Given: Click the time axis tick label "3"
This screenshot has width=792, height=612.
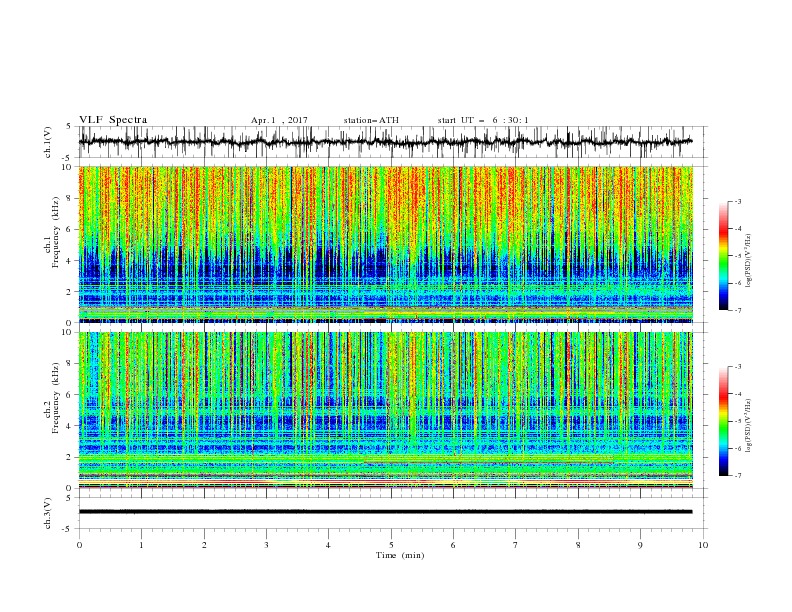Looking at the screenshot, I should pyautogui.click(x=266, y=545).
